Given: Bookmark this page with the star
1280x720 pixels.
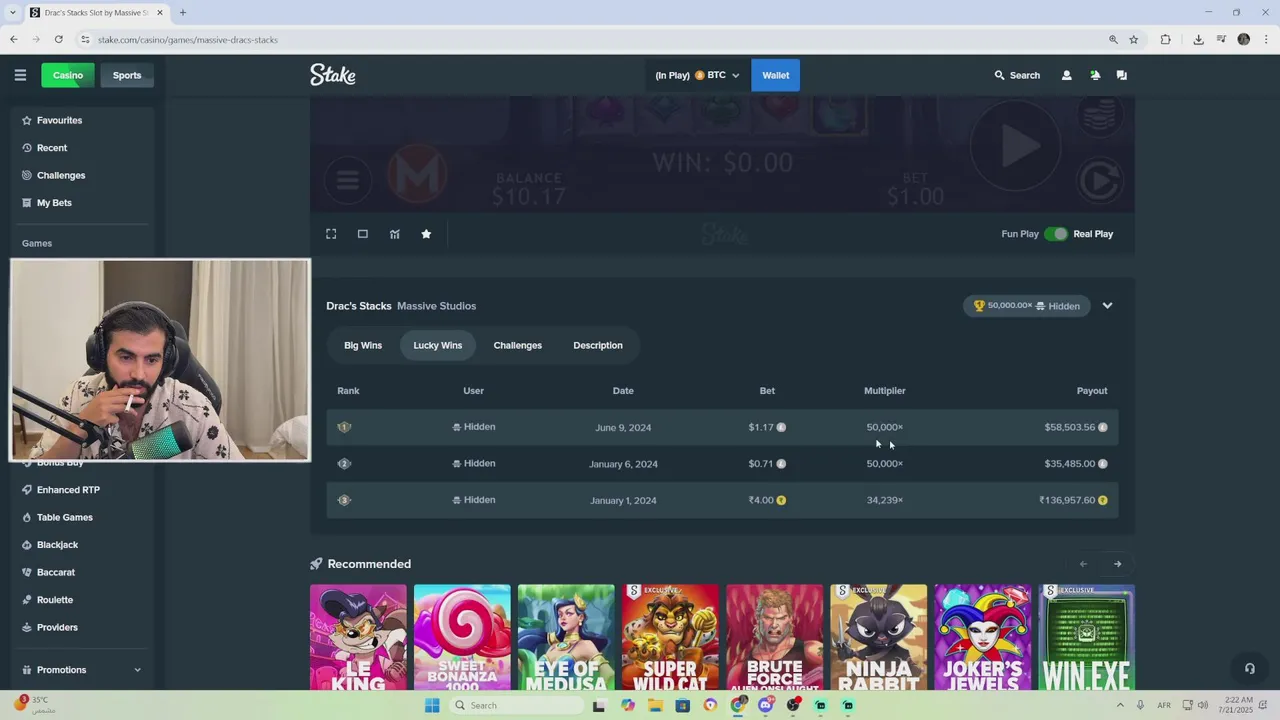Looking at the screenshot, I should 1134,39.
